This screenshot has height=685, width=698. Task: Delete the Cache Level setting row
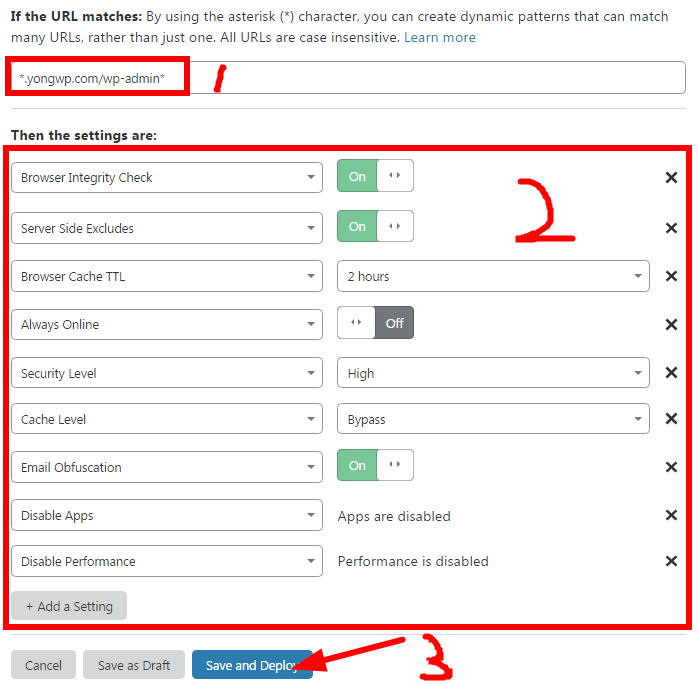coord(671,419)
